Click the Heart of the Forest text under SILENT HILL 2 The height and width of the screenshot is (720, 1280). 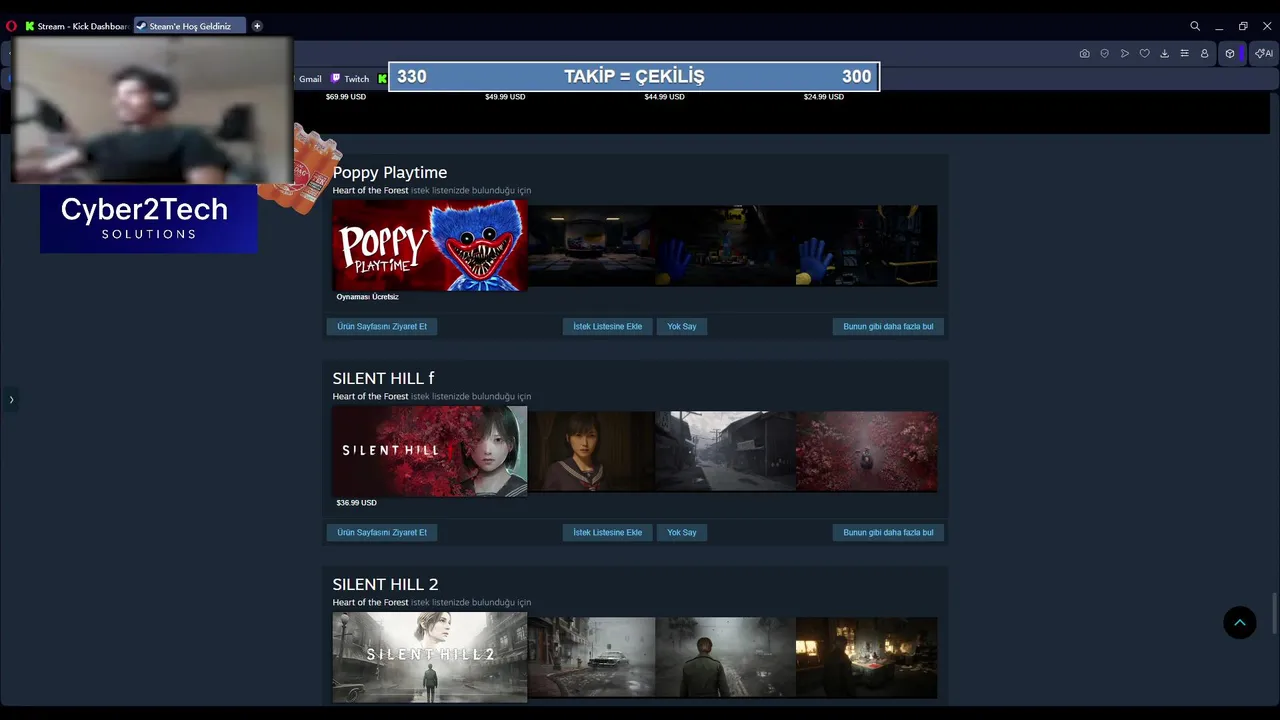370,602
